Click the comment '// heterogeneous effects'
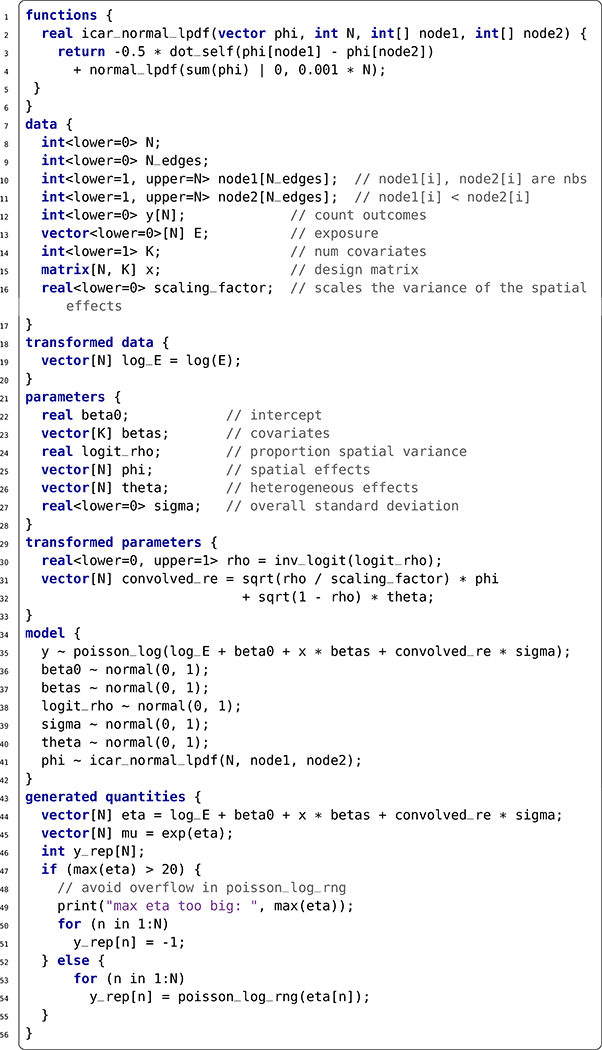Screen dimensions: 602x1050 click(322, 488)
